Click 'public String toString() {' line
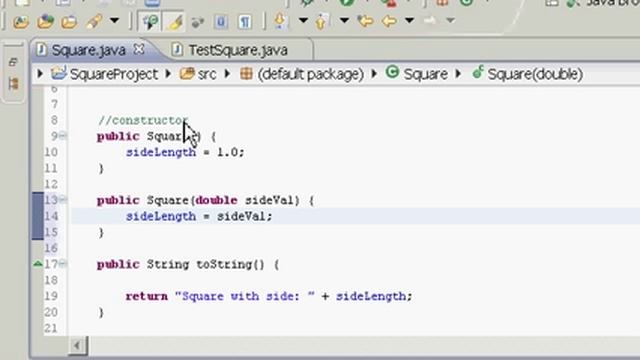Screen dimensions: 640x360 (188, 264)
